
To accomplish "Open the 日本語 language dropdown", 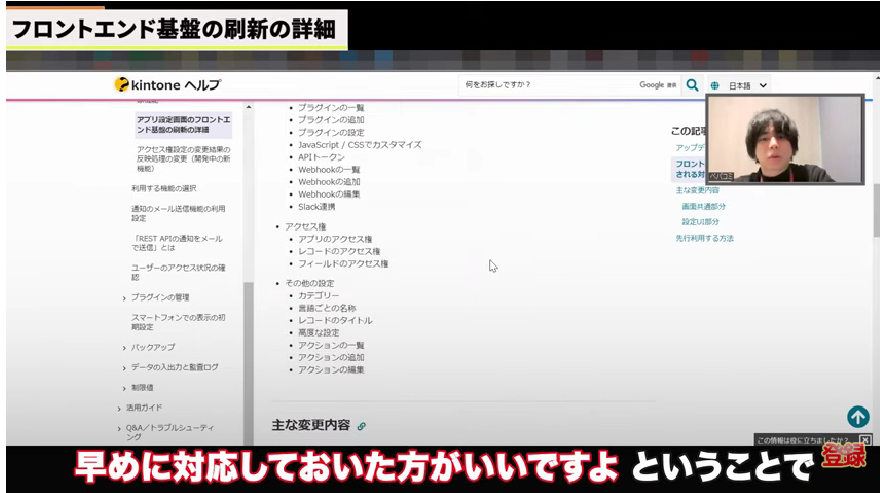I will coord(747,86).
